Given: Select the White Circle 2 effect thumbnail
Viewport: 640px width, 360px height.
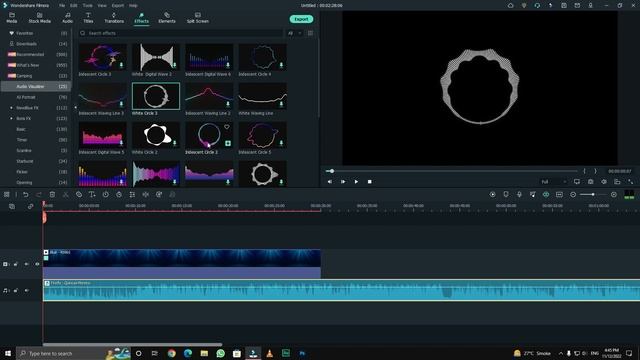Looking at the screenshot, I should 156,135.
